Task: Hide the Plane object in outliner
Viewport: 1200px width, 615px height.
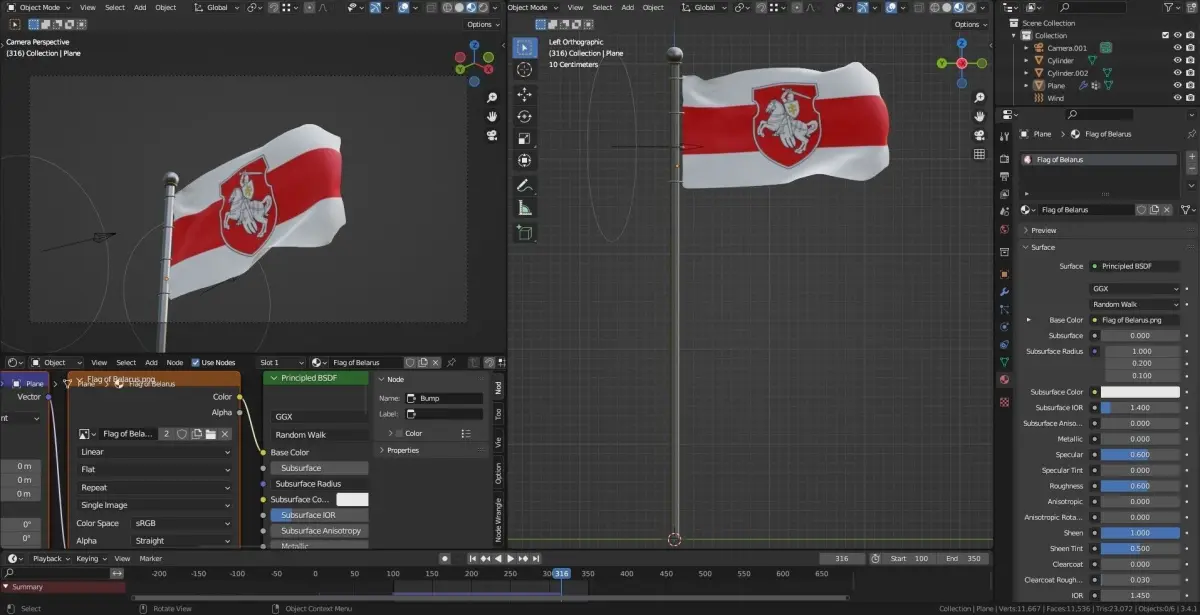Action: click(x=1177, y=86)
